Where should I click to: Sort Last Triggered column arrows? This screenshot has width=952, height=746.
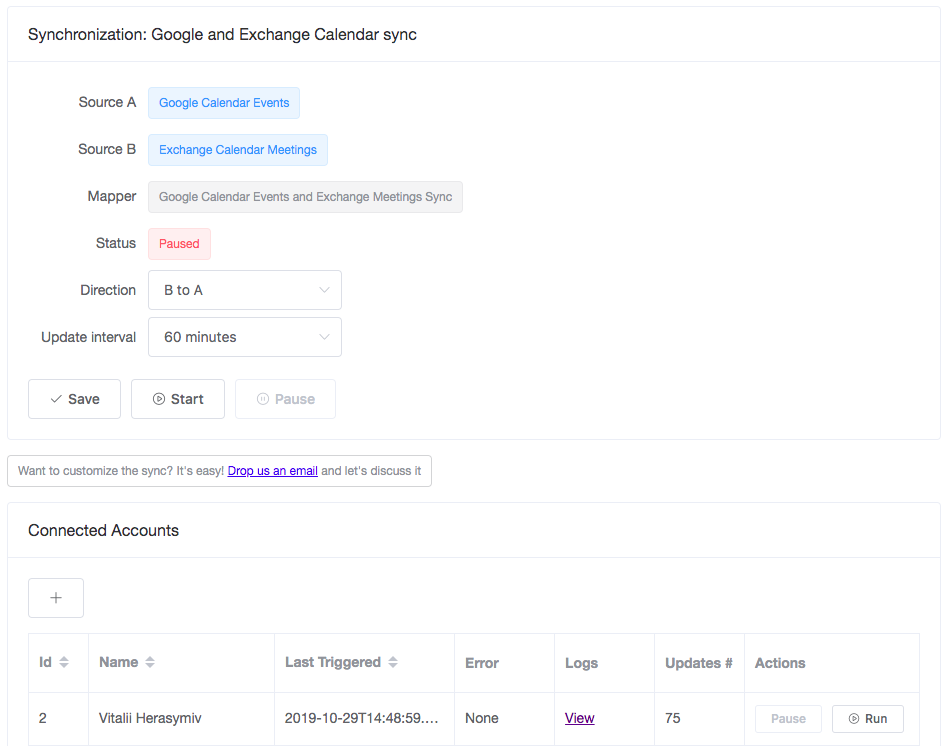click(x=393, y=662)
